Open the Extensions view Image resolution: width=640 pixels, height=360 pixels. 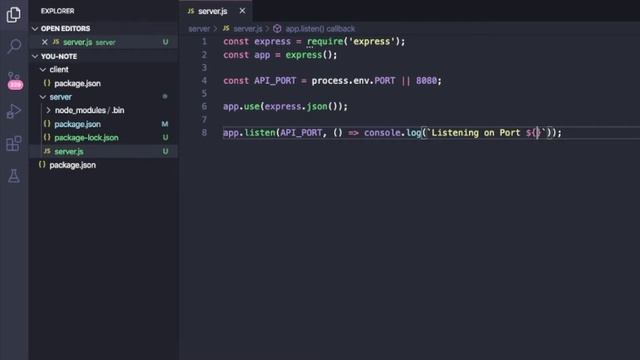(x=13, y=143)
